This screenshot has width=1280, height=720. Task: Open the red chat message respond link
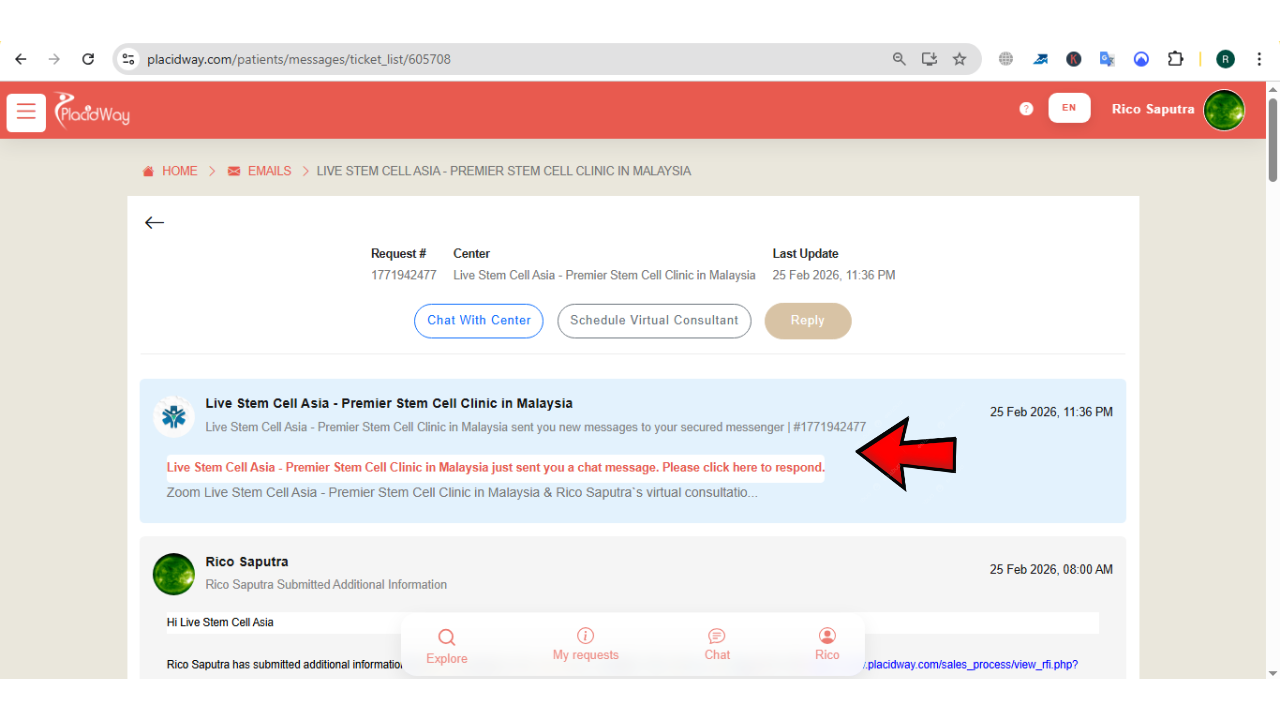(x=495, y=468)
